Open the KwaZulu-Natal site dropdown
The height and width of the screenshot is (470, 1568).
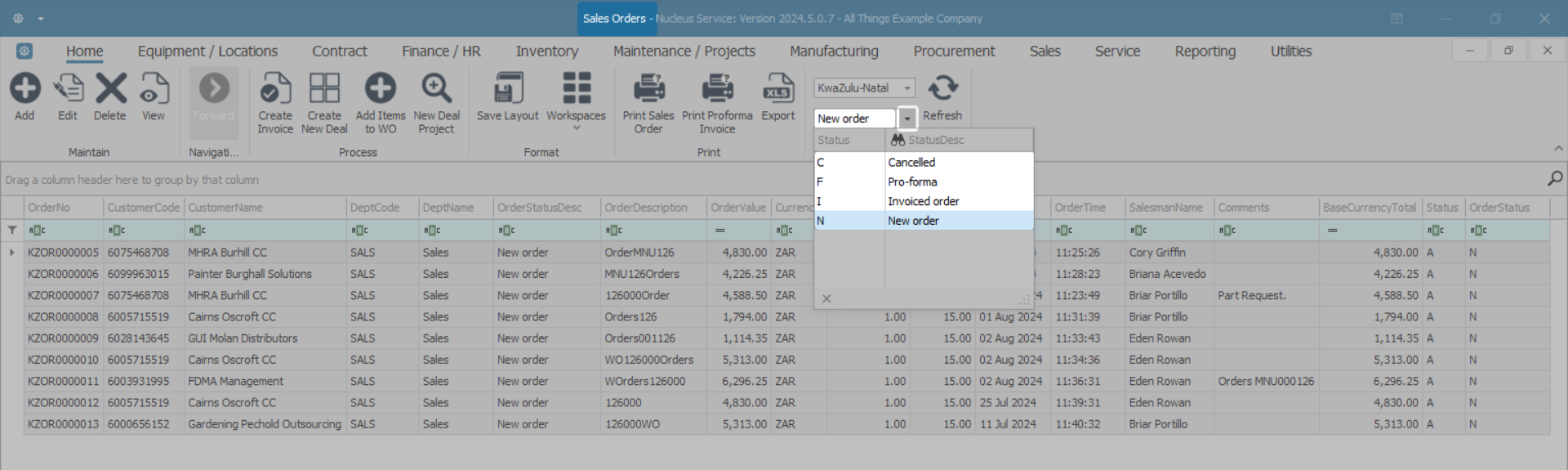pyautogui.click(x=906, y=88)
